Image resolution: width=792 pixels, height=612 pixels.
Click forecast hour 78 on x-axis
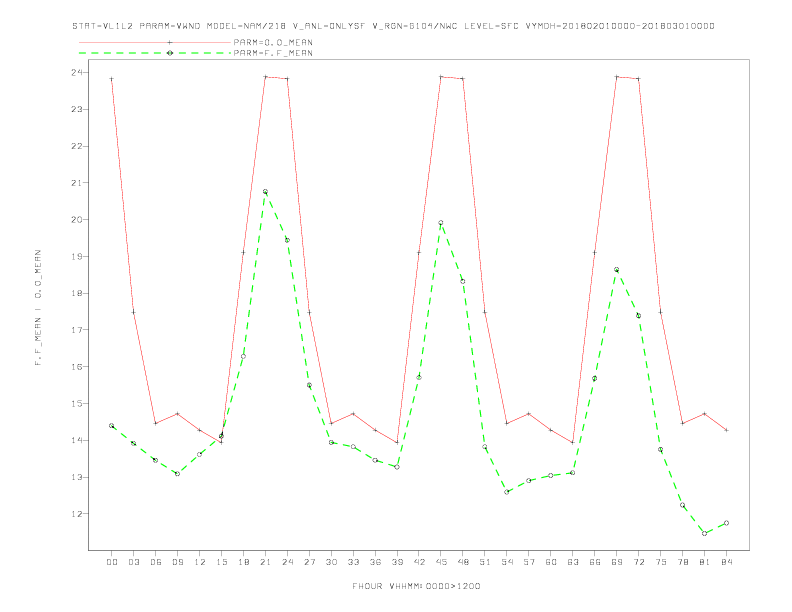click(682, 562)
